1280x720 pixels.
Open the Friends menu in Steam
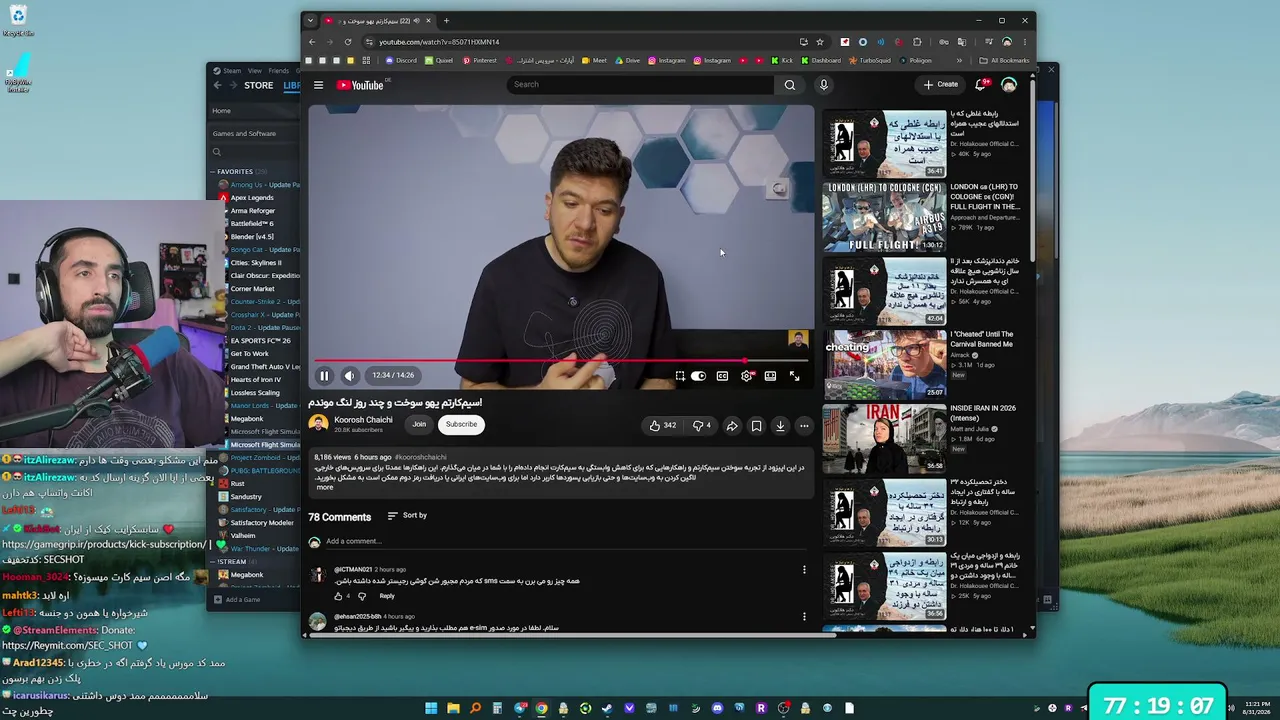[x=279, y=71]
